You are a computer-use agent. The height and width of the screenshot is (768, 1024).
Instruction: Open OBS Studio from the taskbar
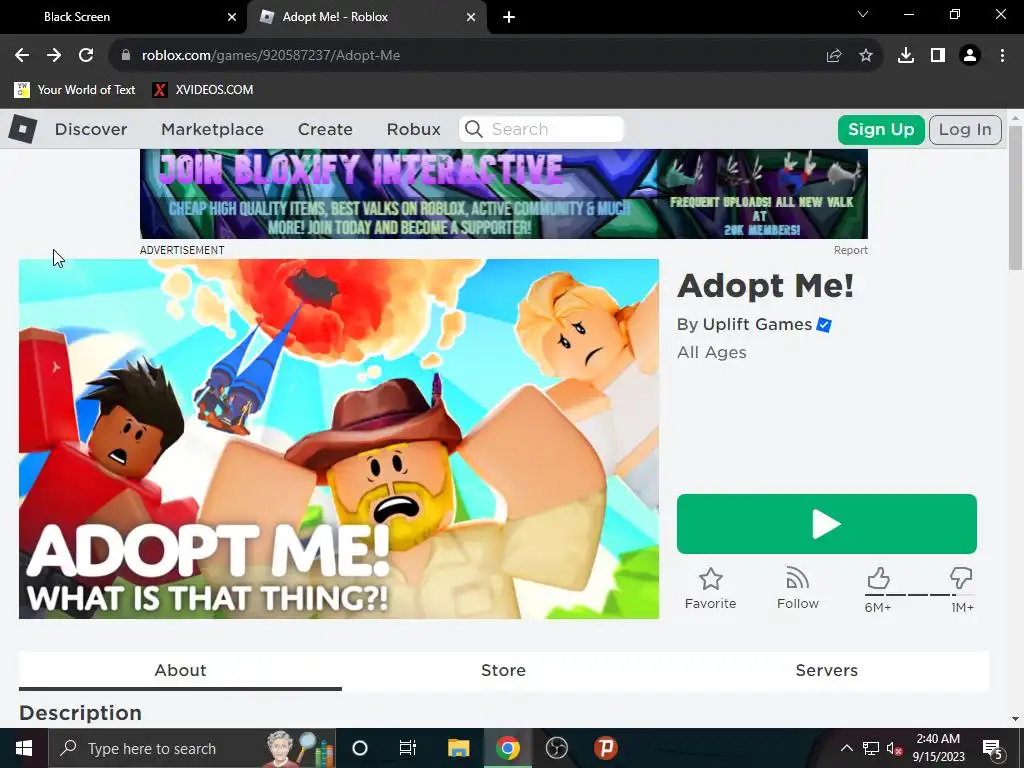(556, 748)
